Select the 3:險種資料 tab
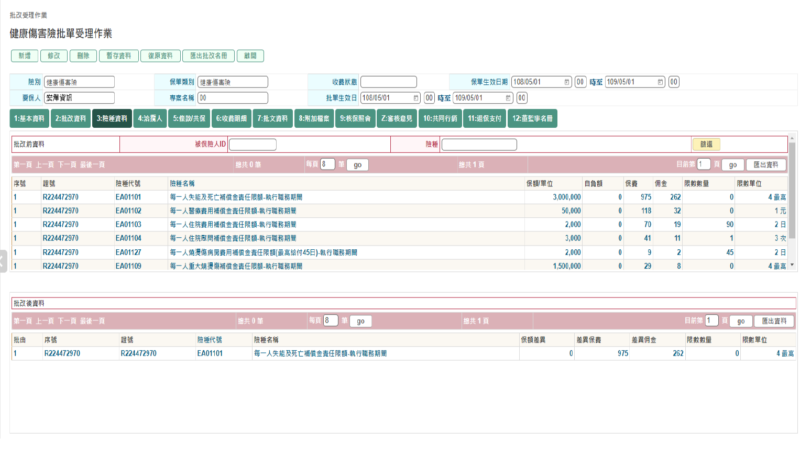 click(x=112, y=118)
